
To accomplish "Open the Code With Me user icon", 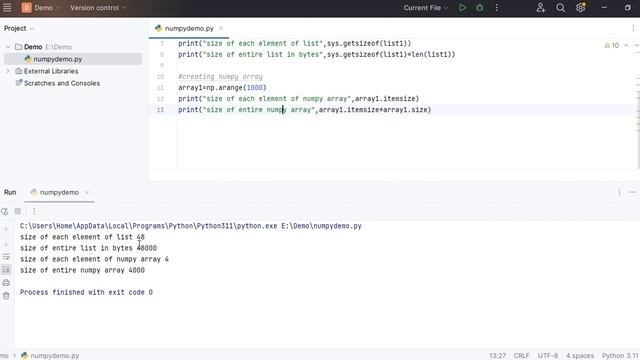I will point(541,8).
